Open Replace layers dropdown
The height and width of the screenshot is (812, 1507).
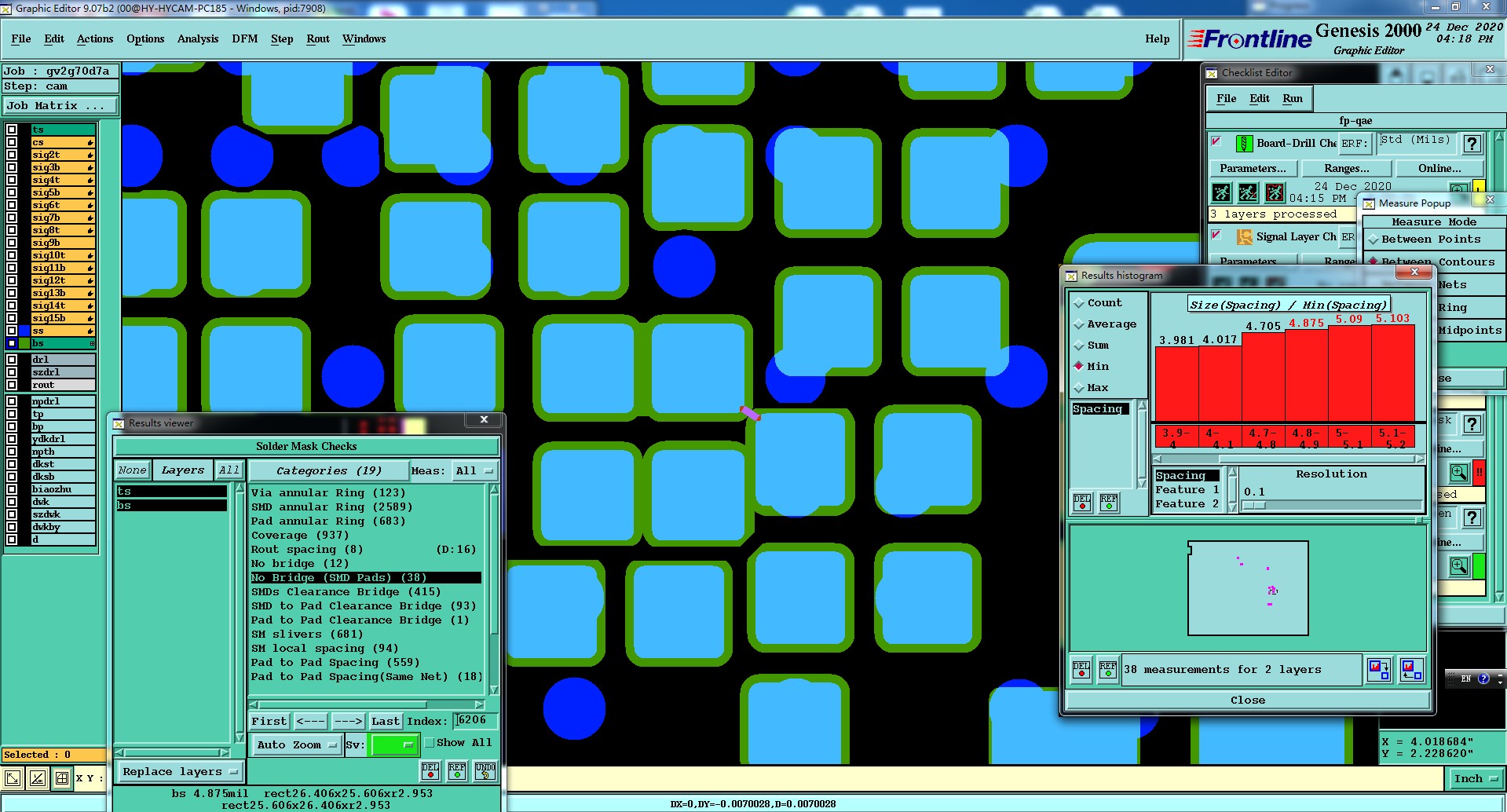coord(180,772)
